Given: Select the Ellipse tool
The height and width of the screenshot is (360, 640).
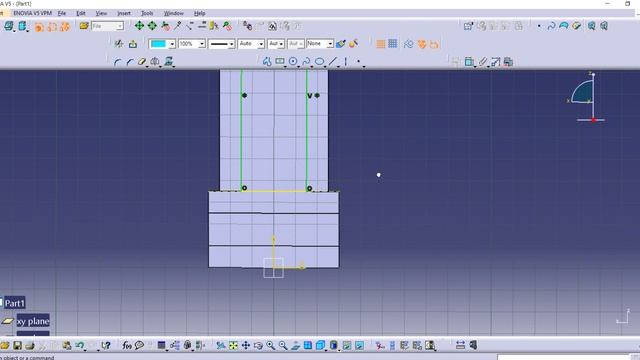Looking at the screenshot, I should coord(320,62).
